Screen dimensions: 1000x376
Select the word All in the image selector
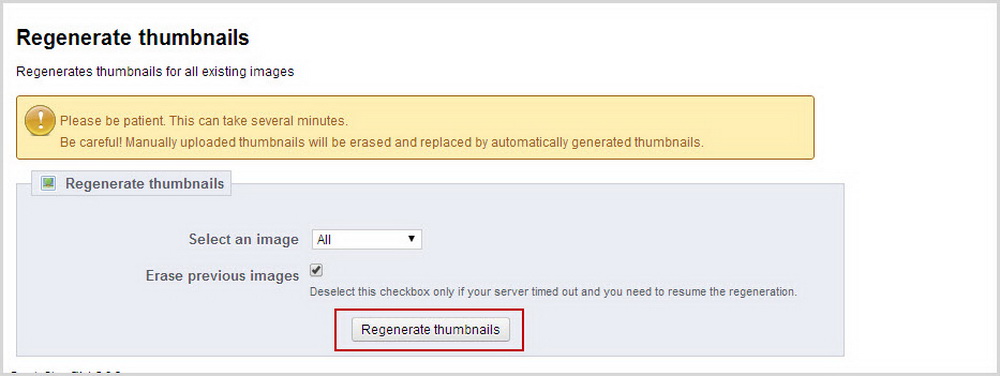click(x=324, y=240)
